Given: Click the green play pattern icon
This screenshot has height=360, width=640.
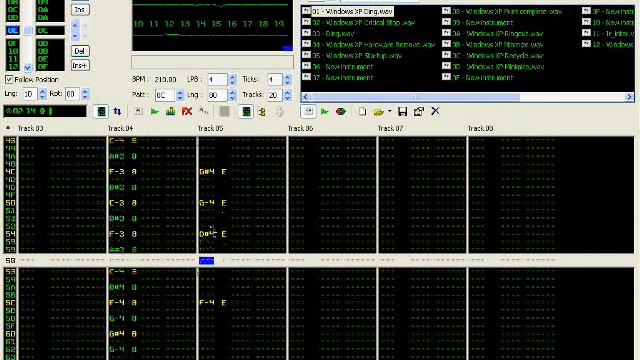Looking at the screenshot, I should click(x=154, y=111).
